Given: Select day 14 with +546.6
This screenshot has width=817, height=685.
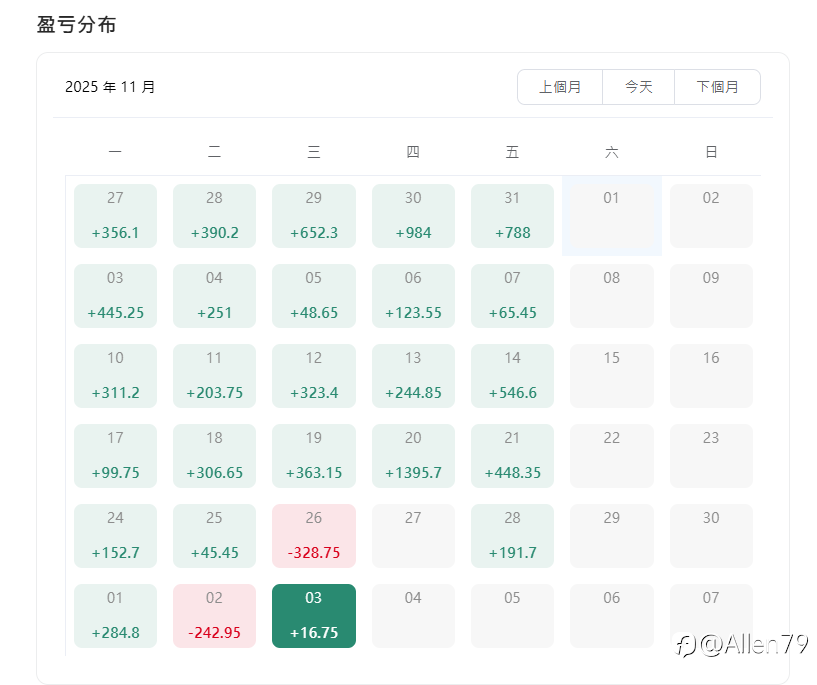Looking at the screenshot, I should (x=512, y=376).
